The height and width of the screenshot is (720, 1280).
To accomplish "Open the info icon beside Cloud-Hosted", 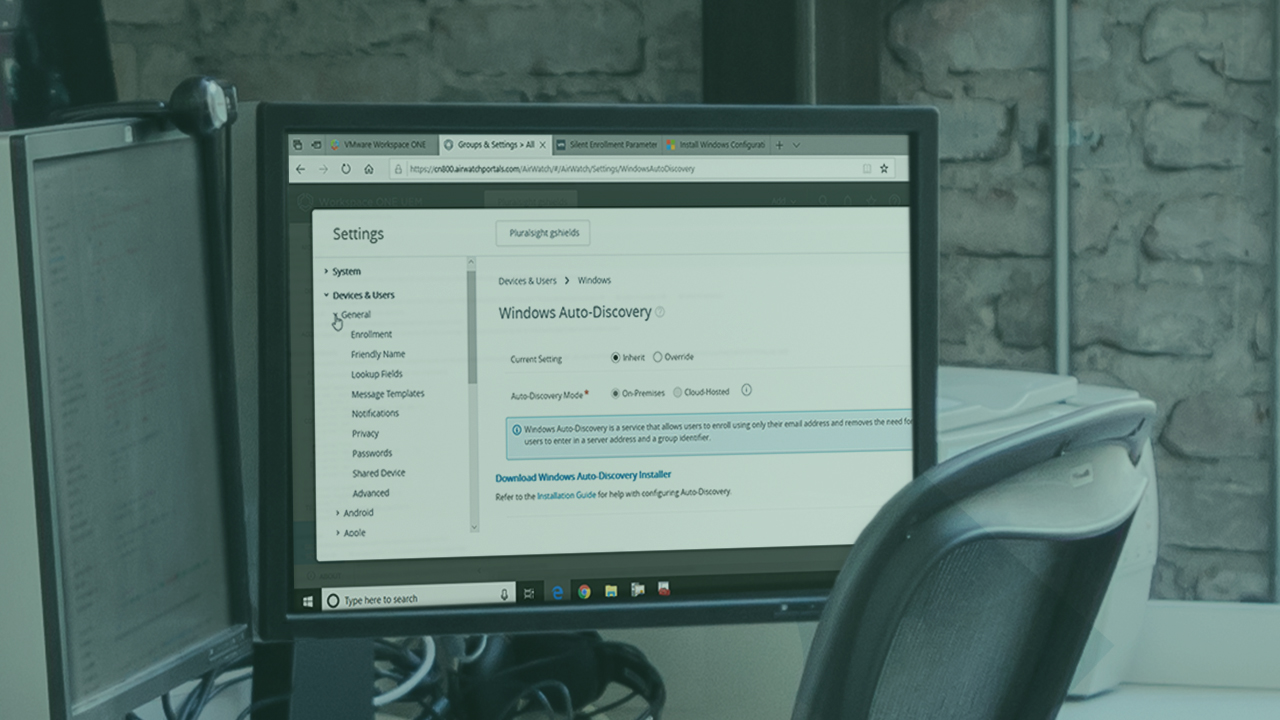I will (746, 391).
